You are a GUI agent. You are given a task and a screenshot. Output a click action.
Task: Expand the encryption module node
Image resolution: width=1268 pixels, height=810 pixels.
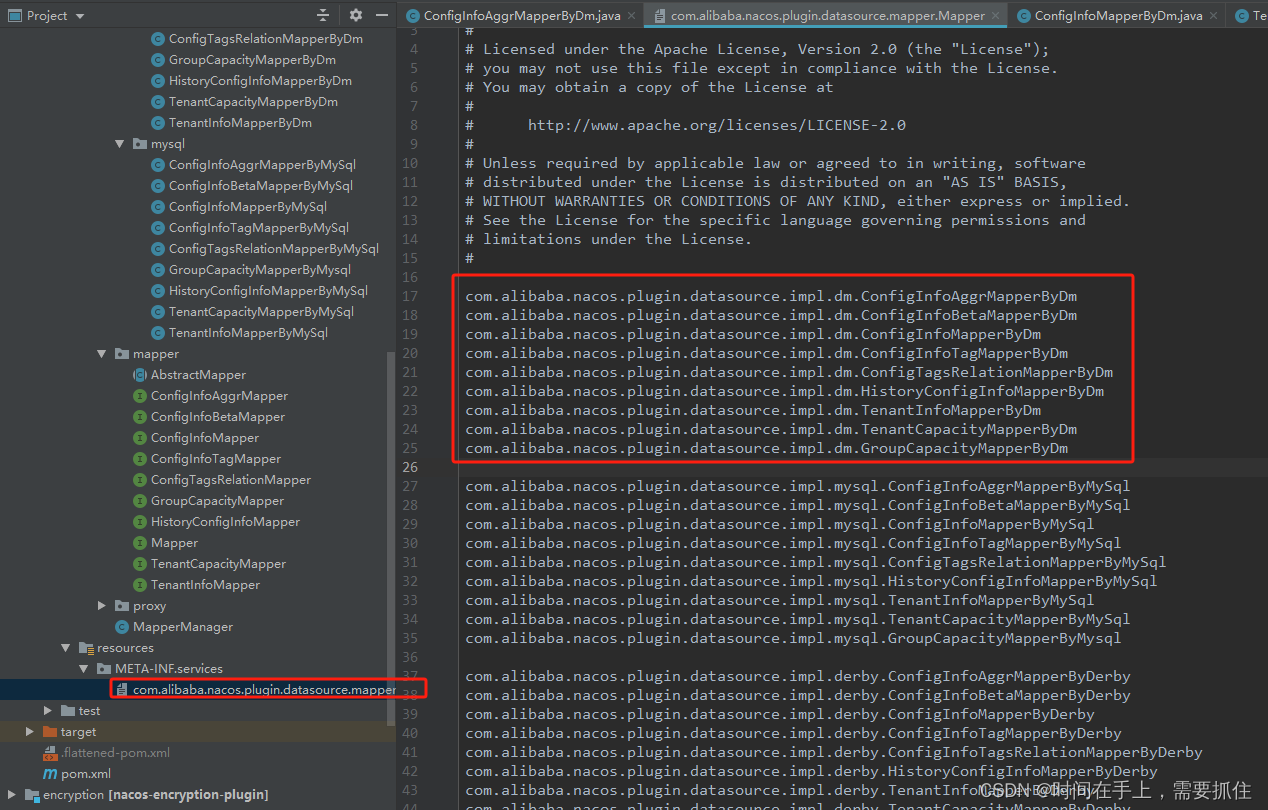click(x=12, y=795)
